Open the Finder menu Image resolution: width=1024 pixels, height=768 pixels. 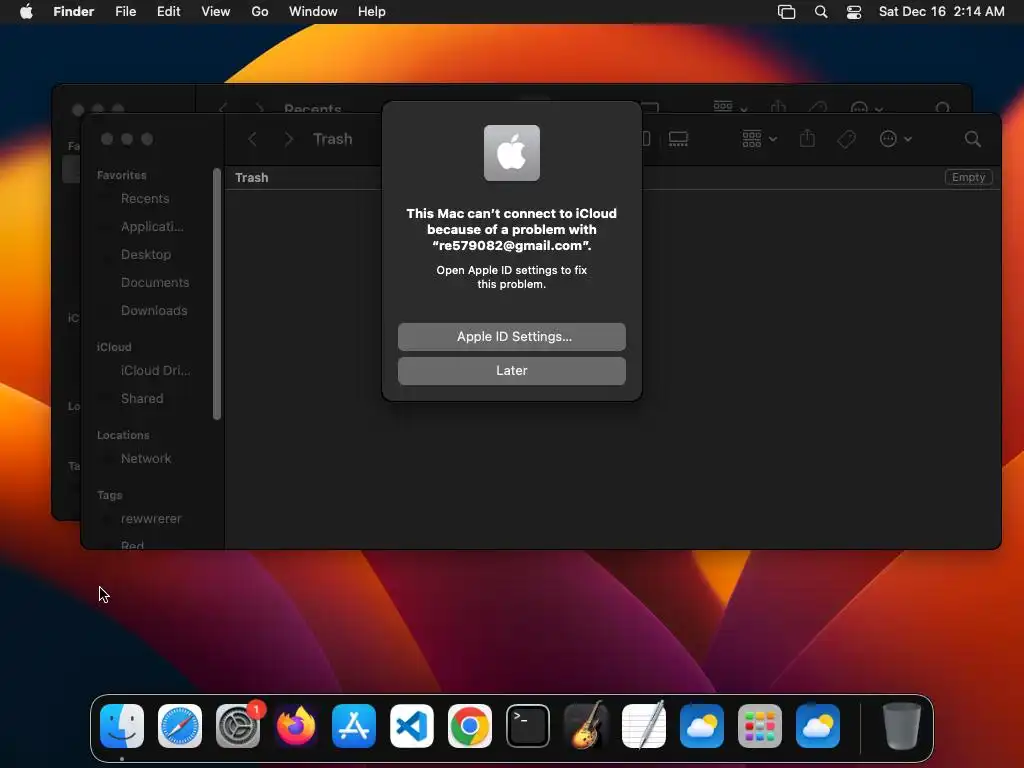(74, 12)
